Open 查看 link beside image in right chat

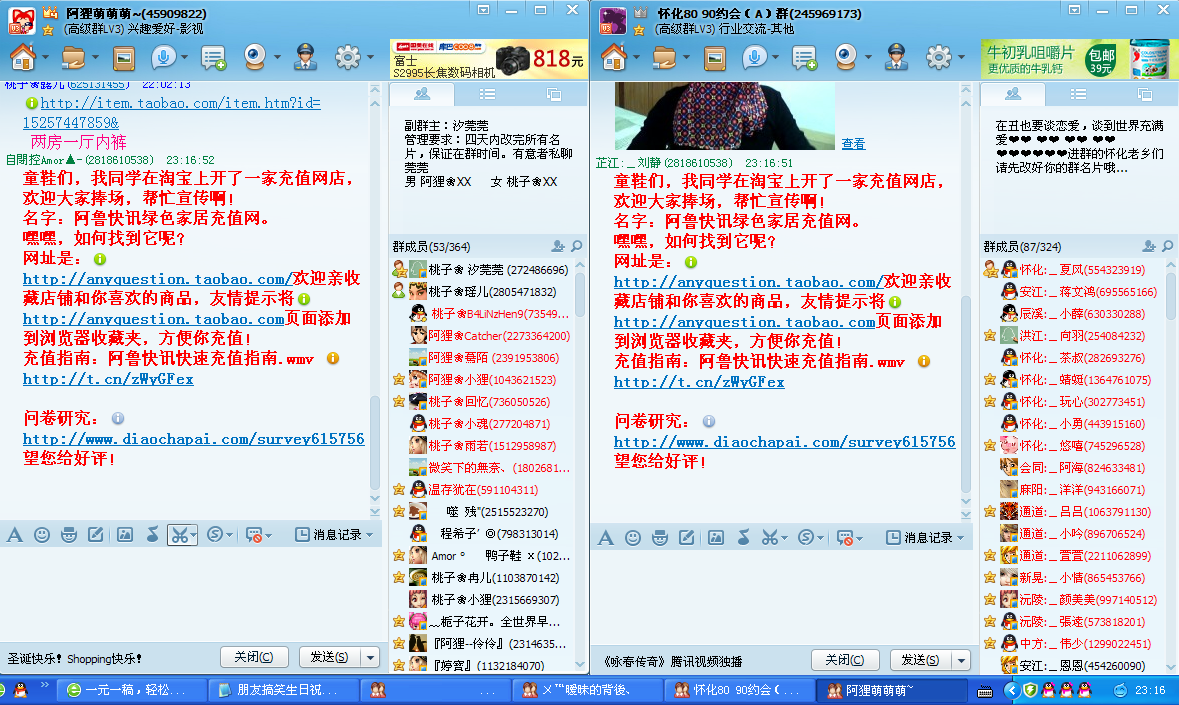[x=853, y=144]
